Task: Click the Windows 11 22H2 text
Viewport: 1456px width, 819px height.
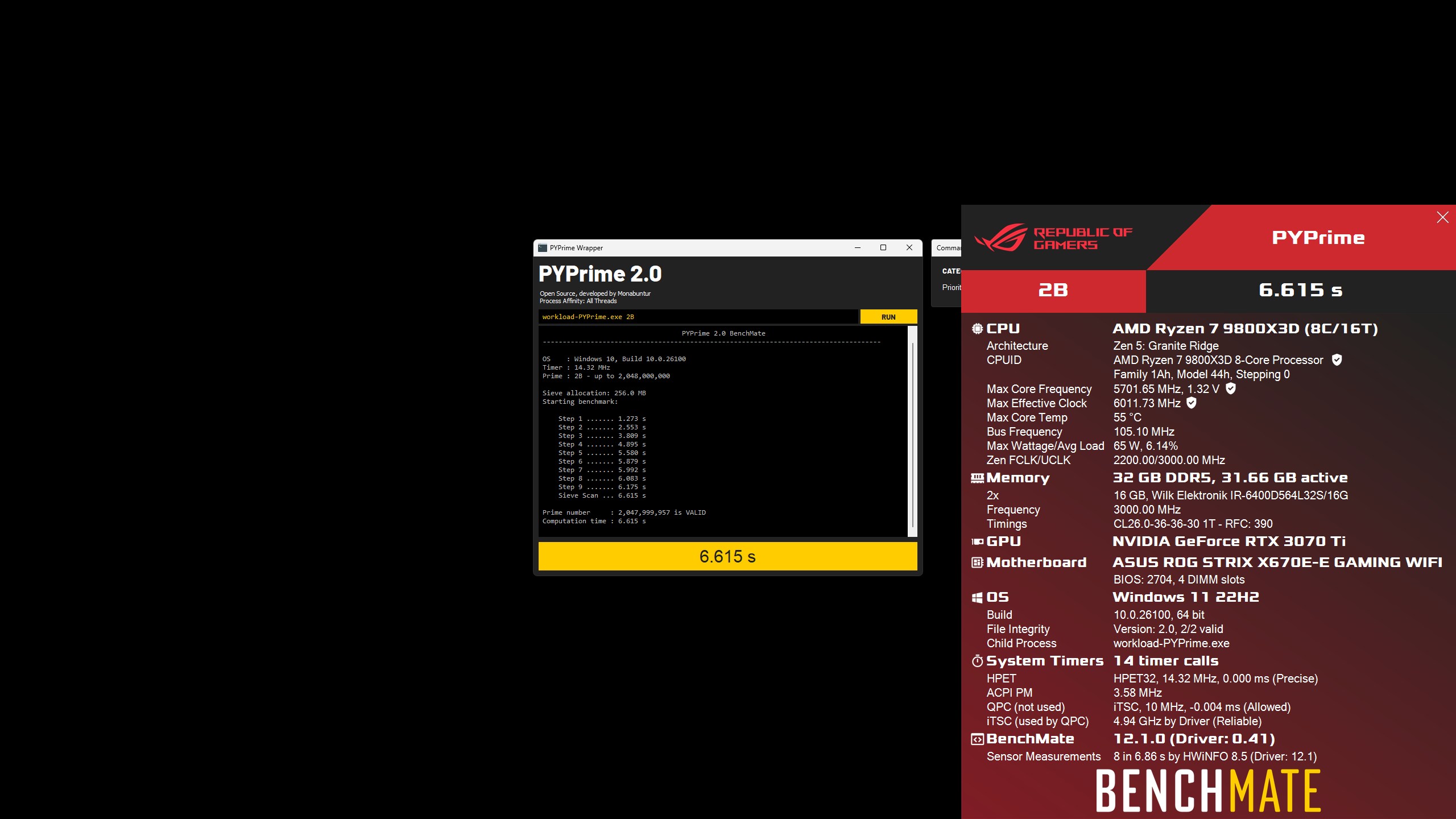Action: click(x=1186, y=597)
